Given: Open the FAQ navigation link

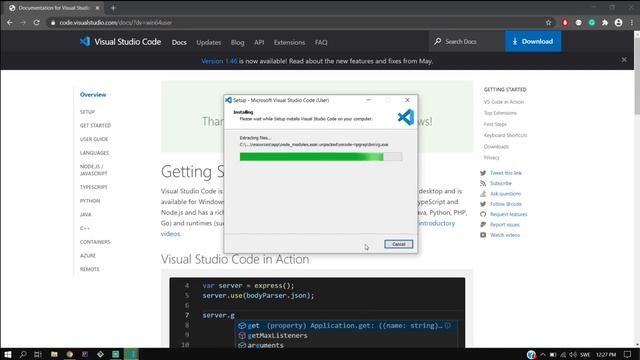Looking at the screenshot, I should point(321,42).
